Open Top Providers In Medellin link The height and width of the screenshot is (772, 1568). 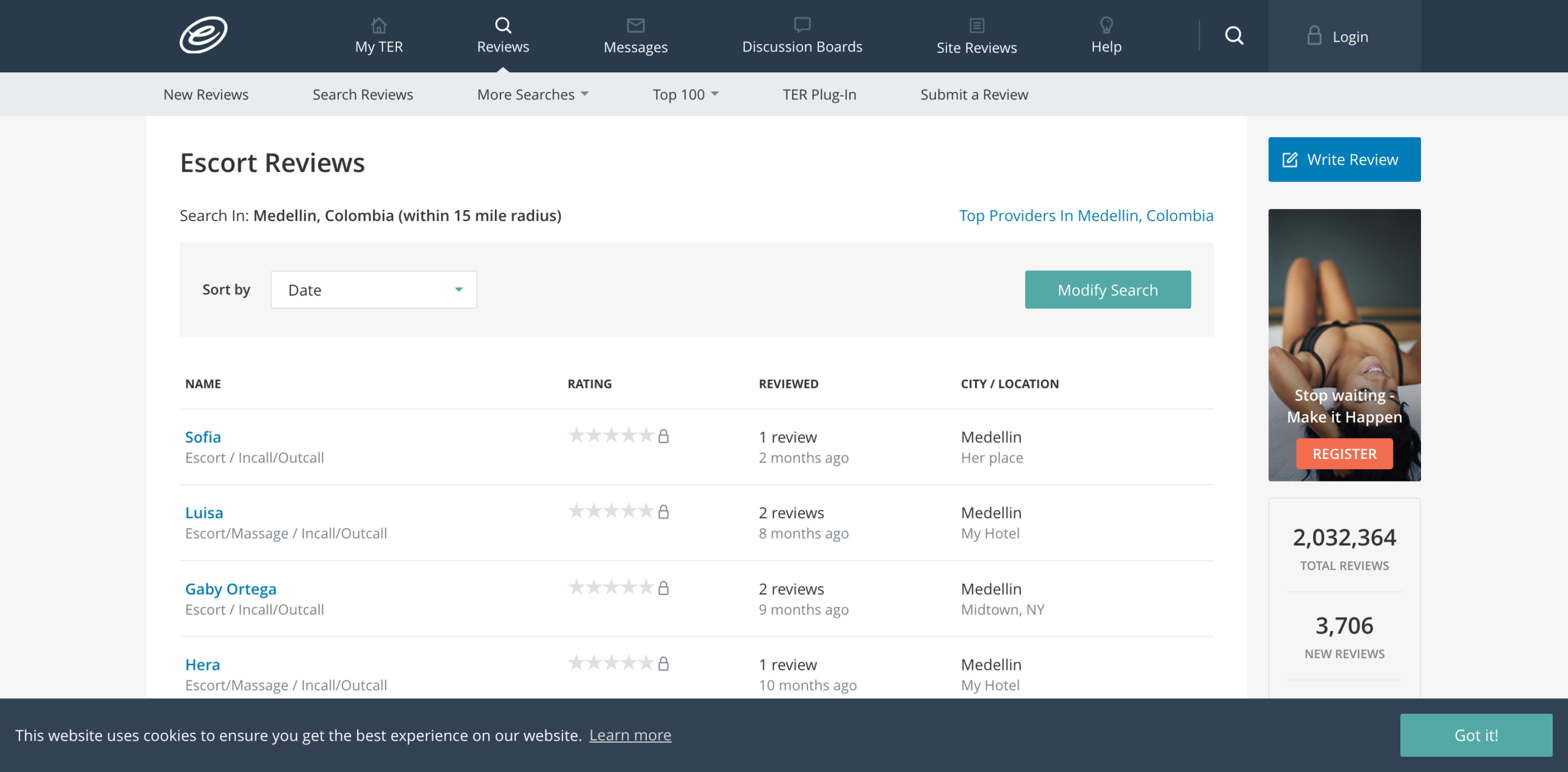coord(1085,216)
